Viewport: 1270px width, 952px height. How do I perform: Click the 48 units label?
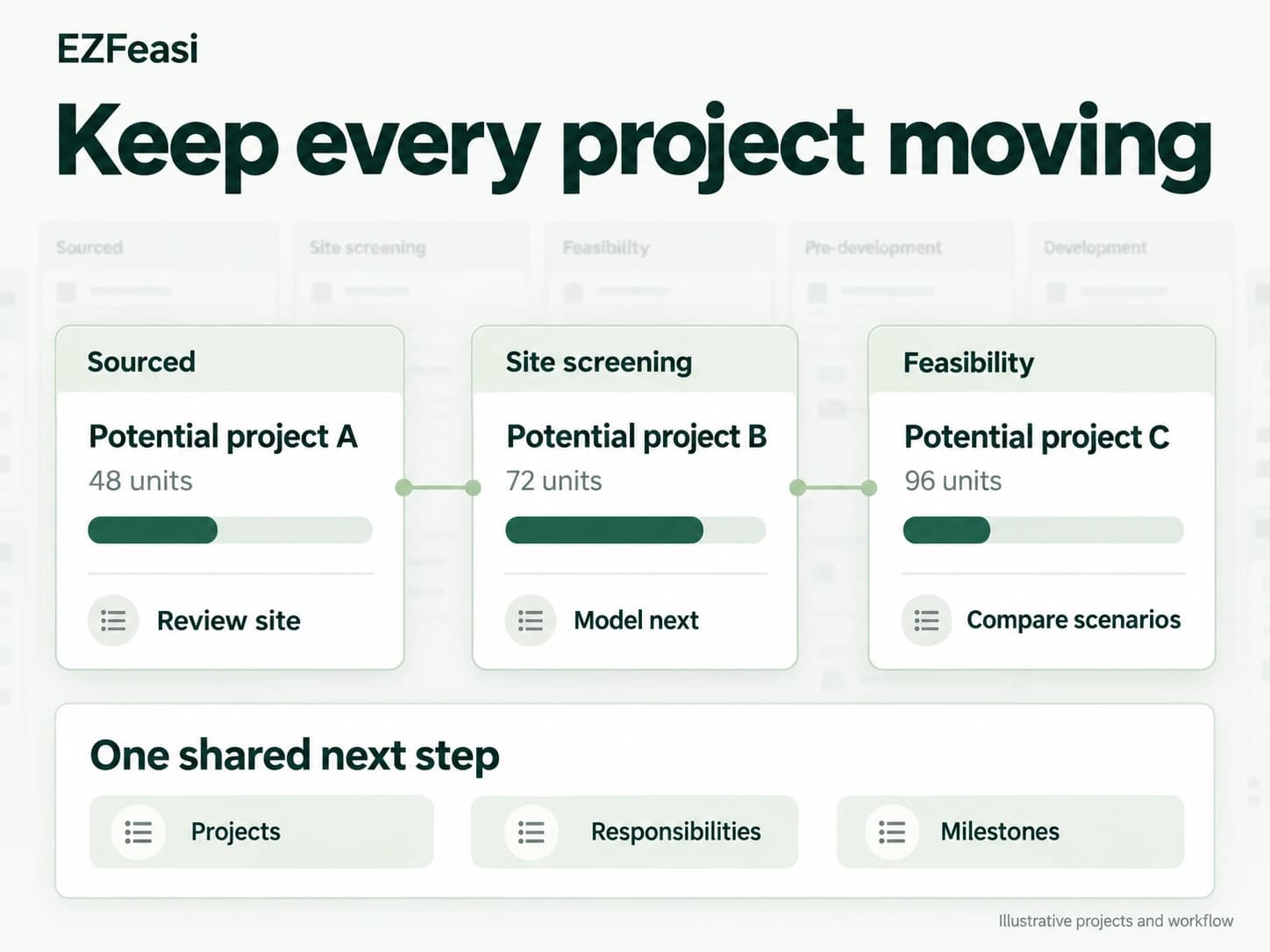[x=140, y=480]
